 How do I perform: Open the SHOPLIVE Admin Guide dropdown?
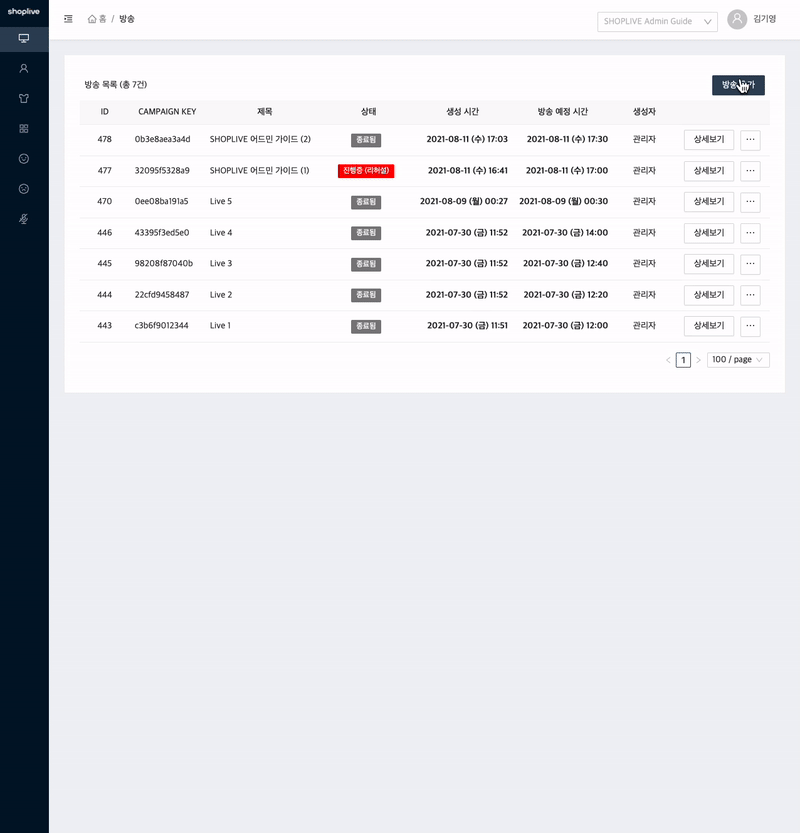(657, 21)
